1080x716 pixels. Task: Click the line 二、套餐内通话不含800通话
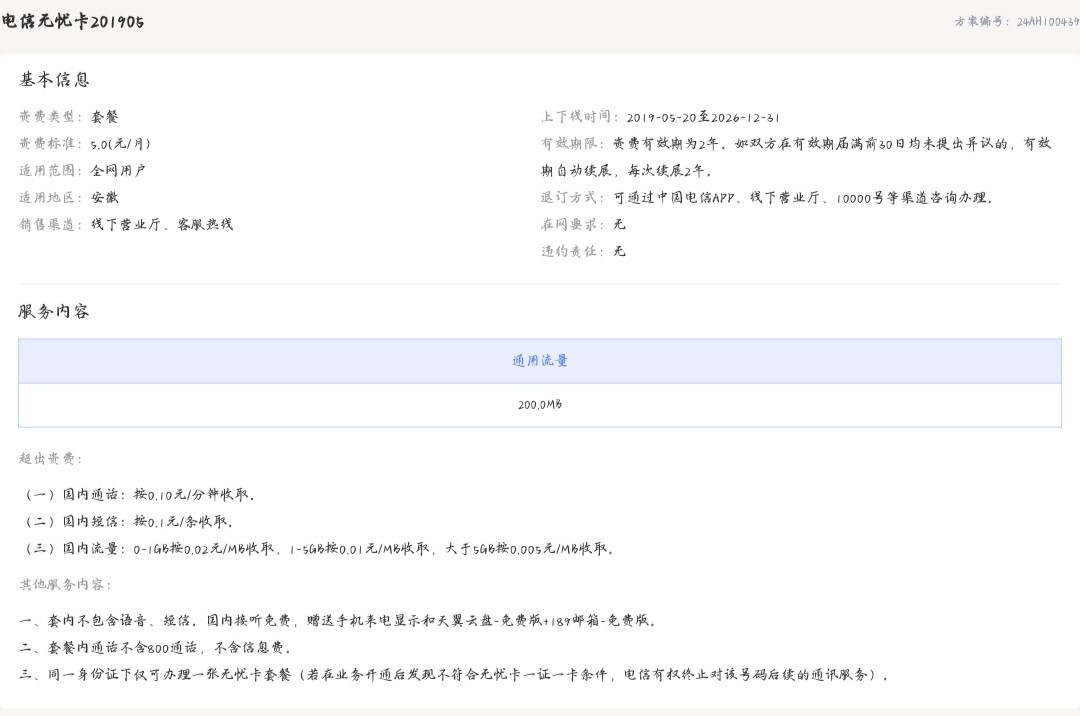[x=156, y=647]
